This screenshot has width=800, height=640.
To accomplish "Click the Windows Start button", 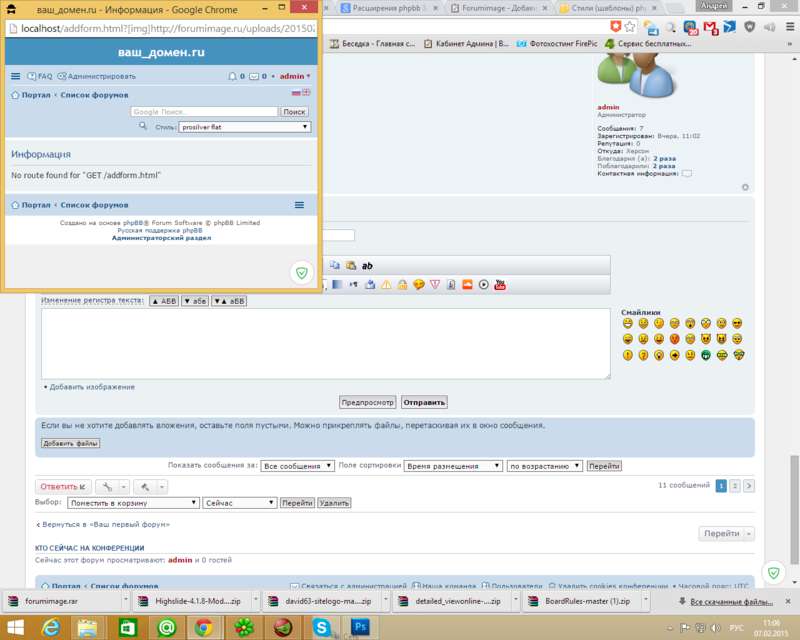I will (15, 627).
